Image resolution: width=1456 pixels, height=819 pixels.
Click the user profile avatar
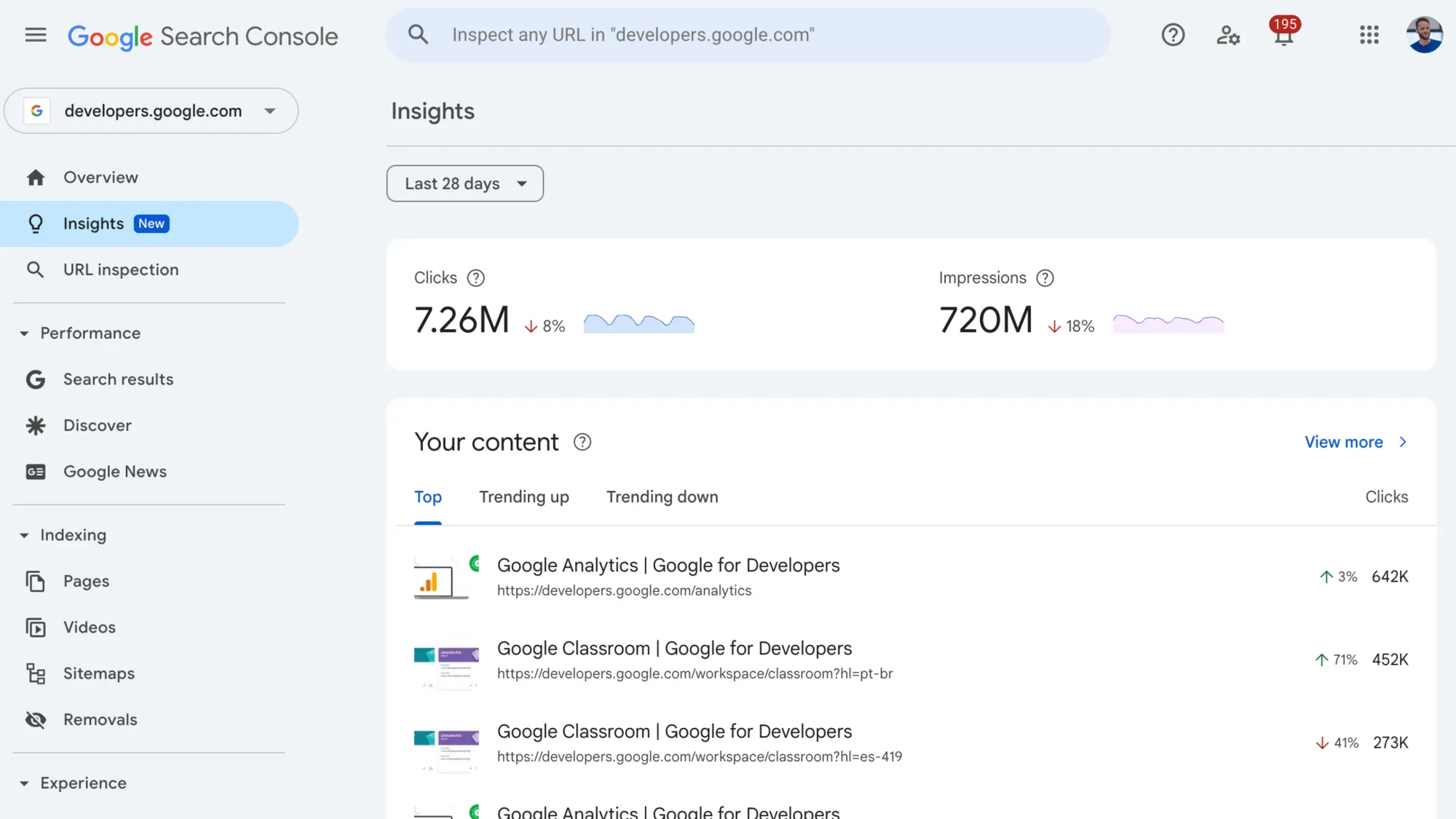(x=1426, y=34)
